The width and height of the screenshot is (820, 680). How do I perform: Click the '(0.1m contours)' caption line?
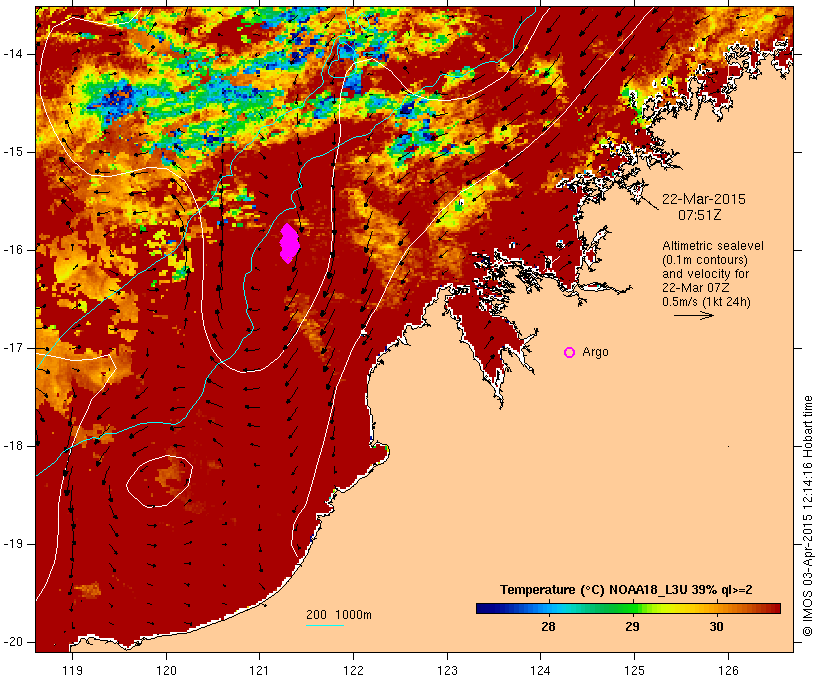(x=705, y=260)
